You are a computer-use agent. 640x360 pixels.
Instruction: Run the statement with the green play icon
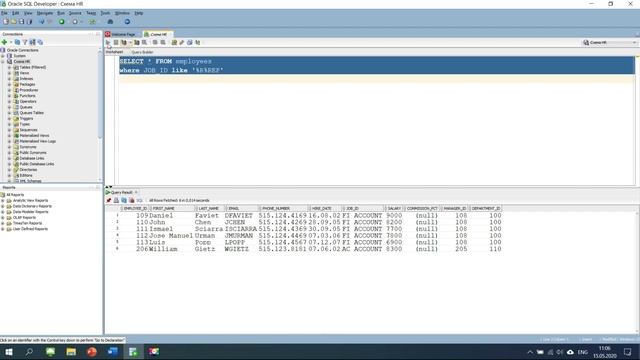[x=108, y=42]
